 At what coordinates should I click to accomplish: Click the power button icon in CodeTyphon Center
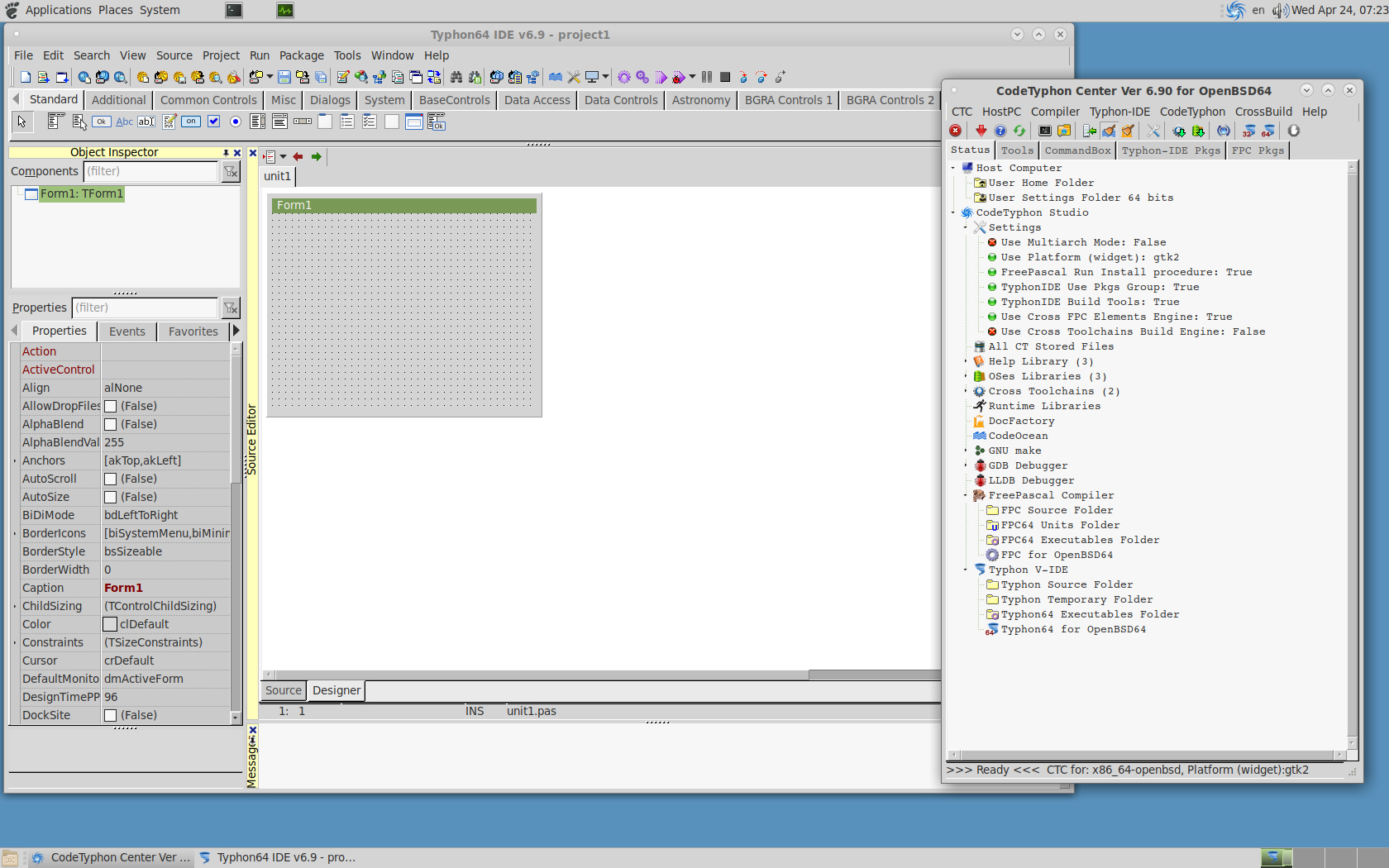1294,131
